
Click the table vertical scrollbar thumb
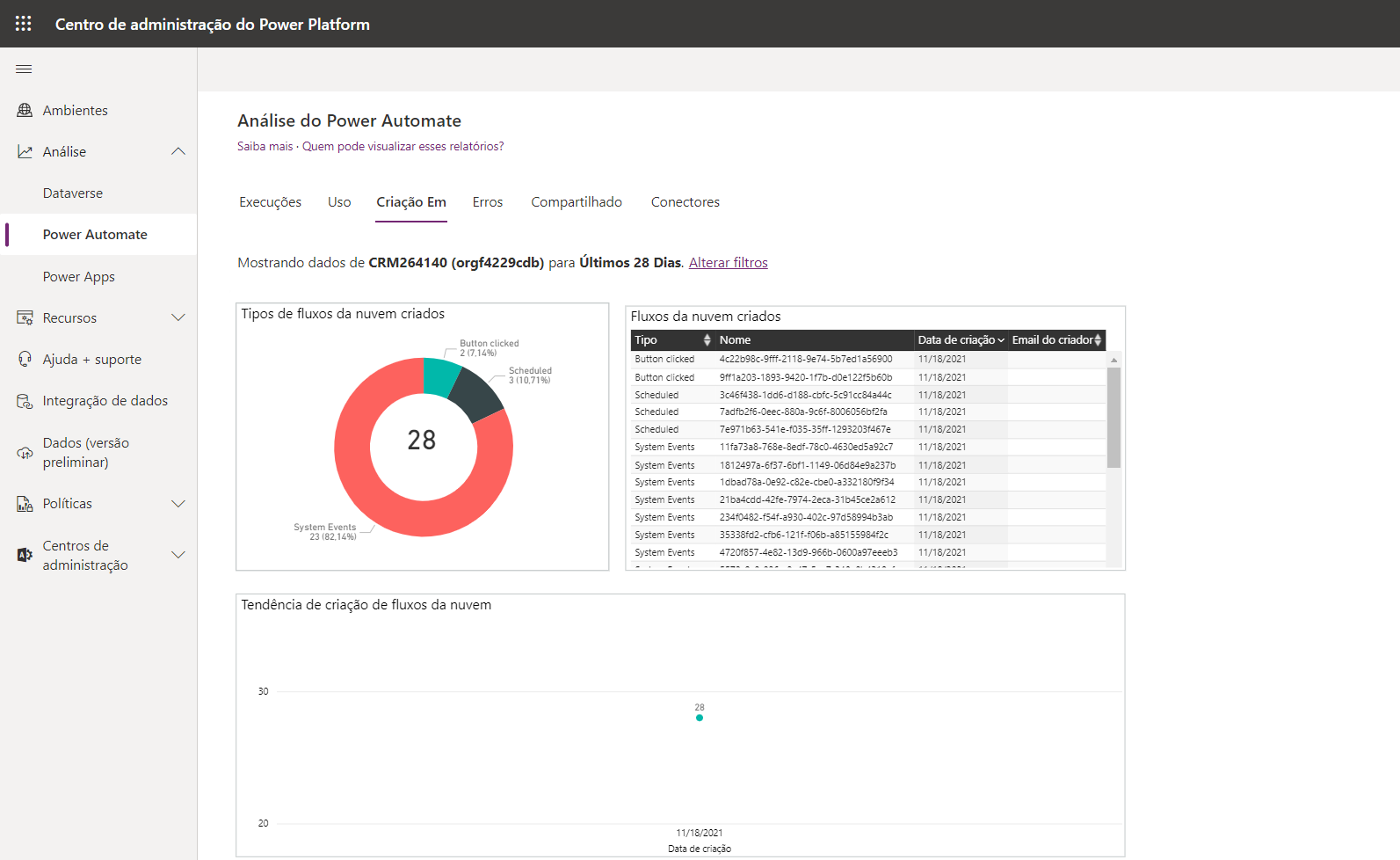point(1114,418)
